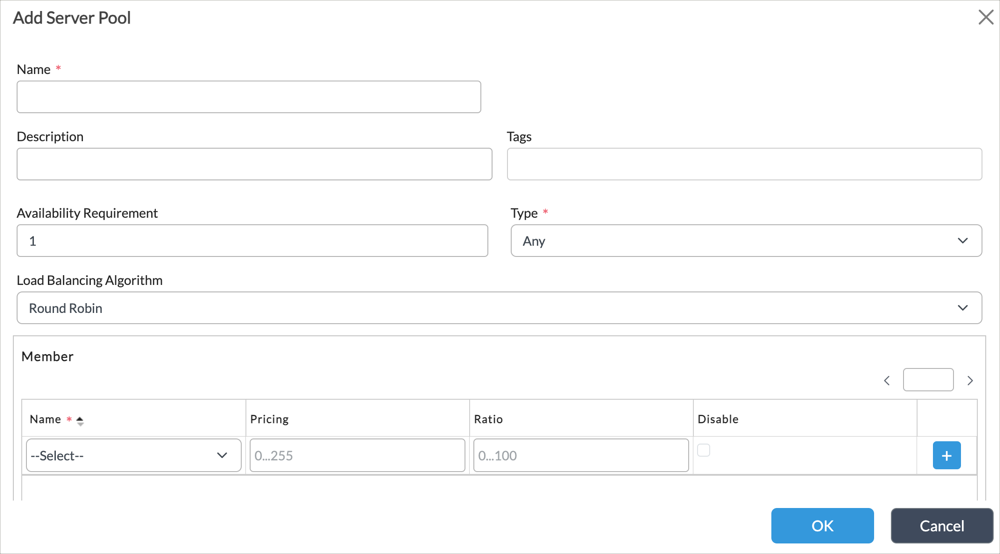1000x554 pixels.
Task: Sort members using Name column sort arrows
Action: pyautogui.click(x=80, y=420)
